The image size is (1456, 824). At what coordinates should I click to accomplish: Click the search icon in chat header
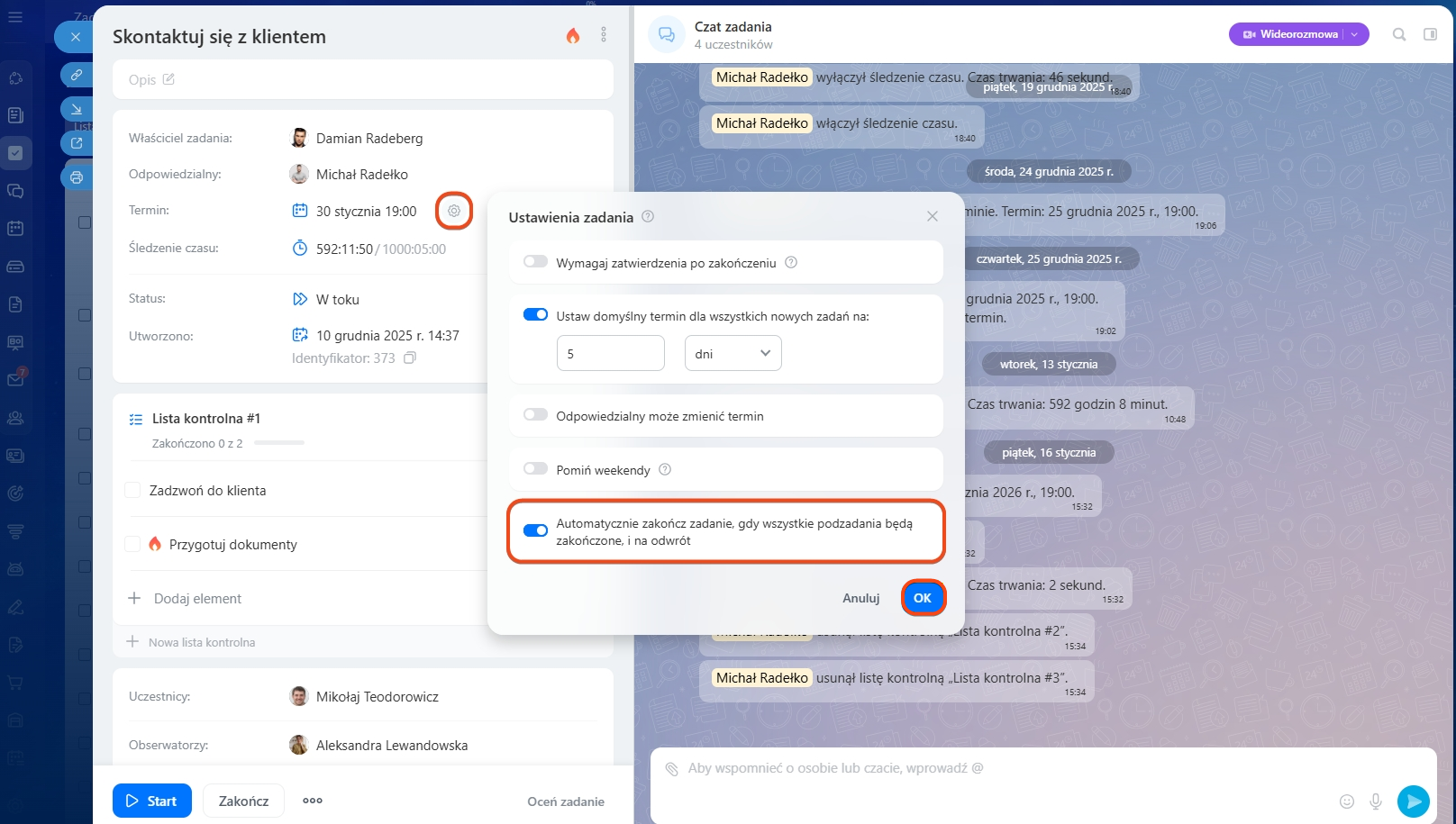click(1399, 34)
